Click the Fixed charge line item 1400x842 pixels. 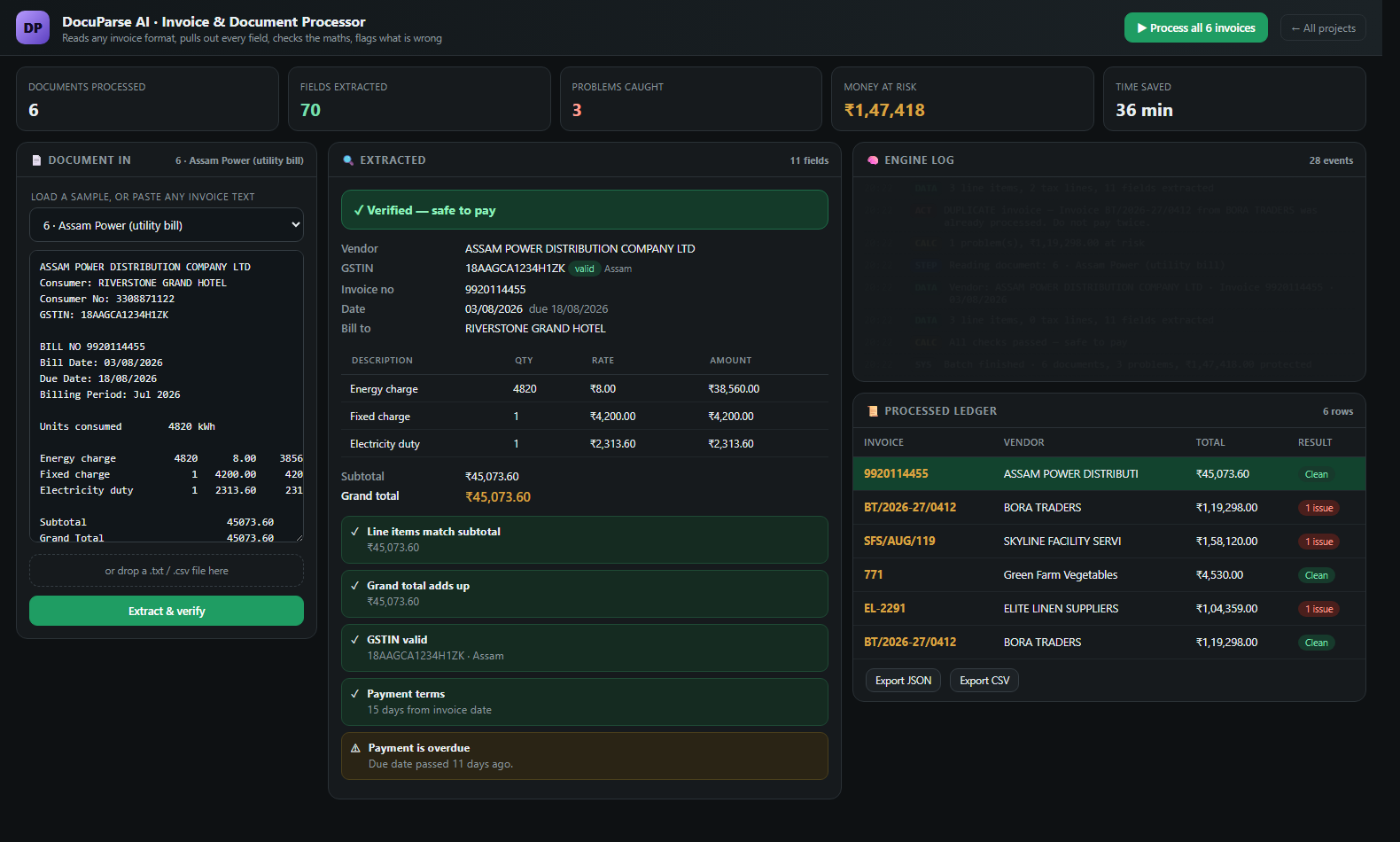585,417
